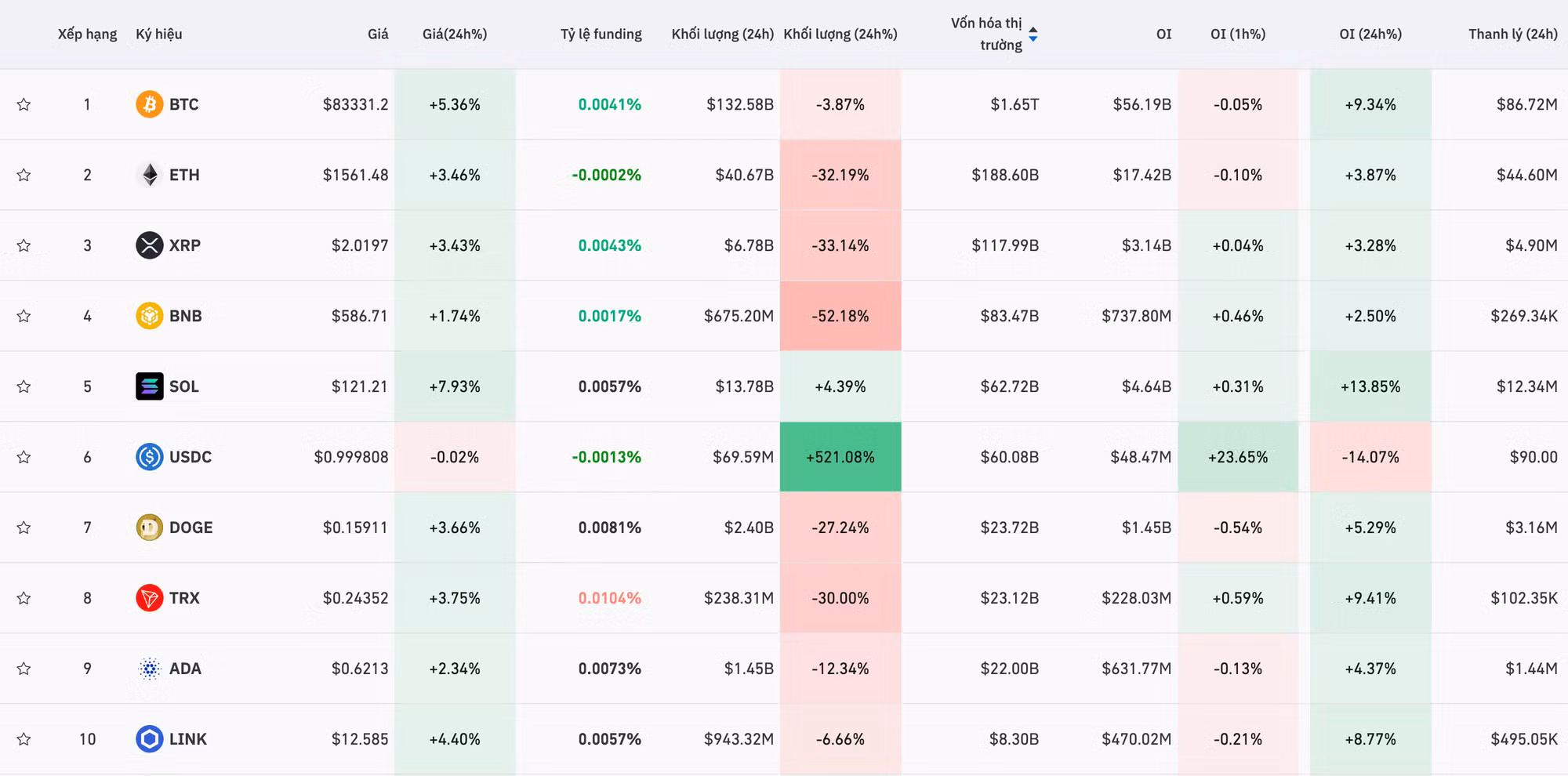
Task: Click the Solana SOL coin icon
Action: coord(149,386)
